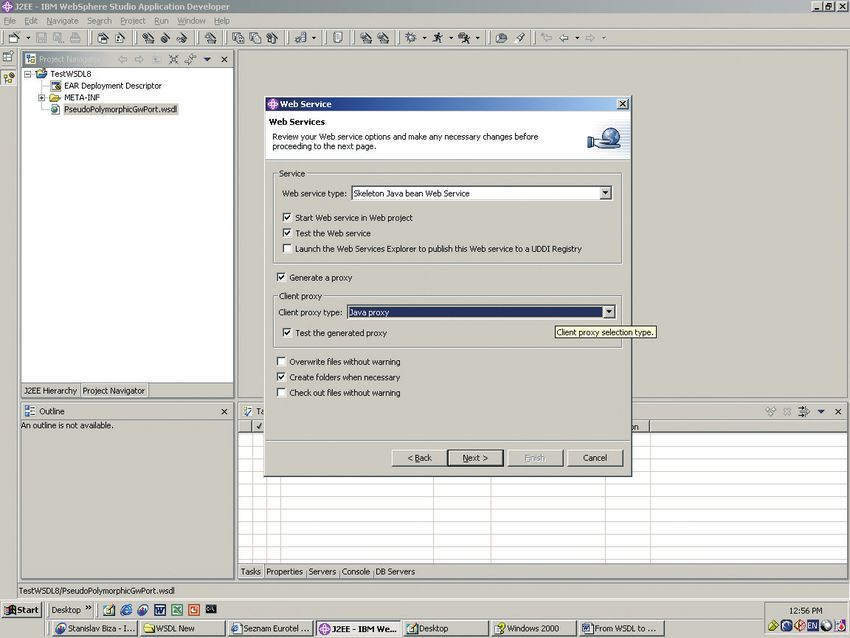
Task: Select PseudoPolymorphicGwPort.wsdl in navigator
Action: (x=120, y=109)
